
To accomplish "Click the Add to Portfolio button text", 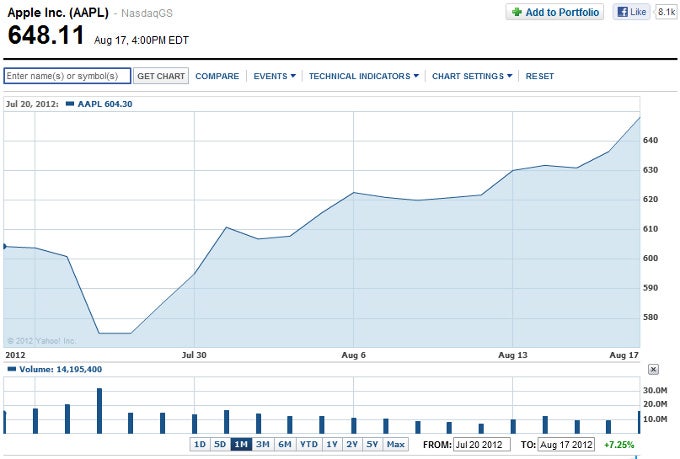I will point(562,12).
